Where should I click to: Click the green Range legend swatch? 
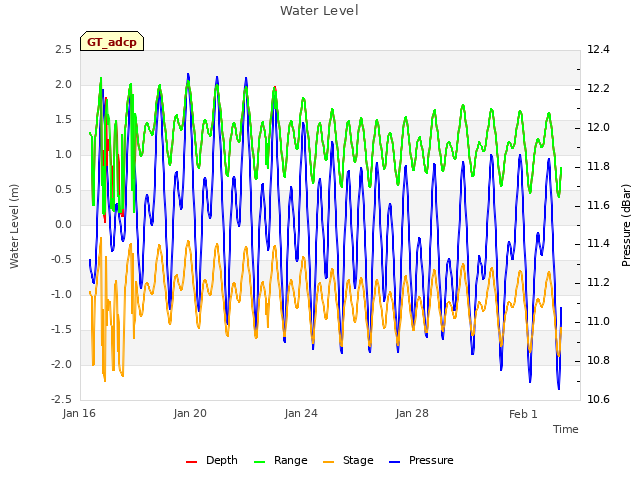[x=260, y=462]
